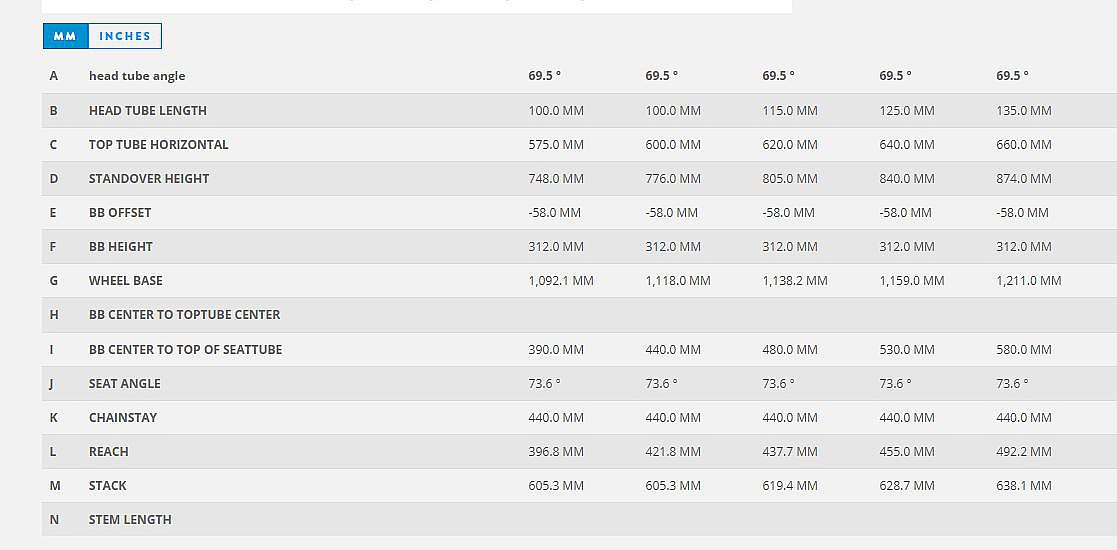Select the REACH row label
The image size is (1117, 550).
coord(109,452)
